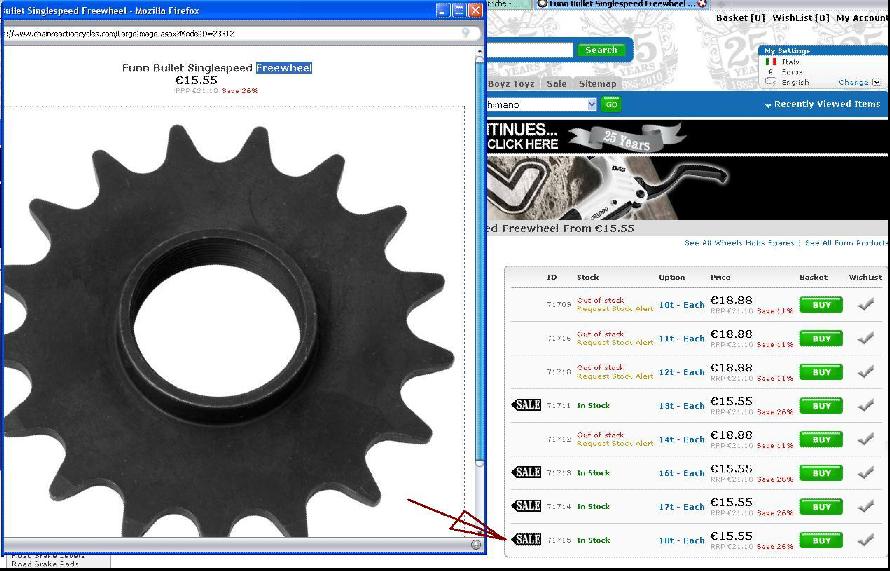890x571 pixels.
Task: Add the 16t option to the wishlist
Action: click(865, 473)
